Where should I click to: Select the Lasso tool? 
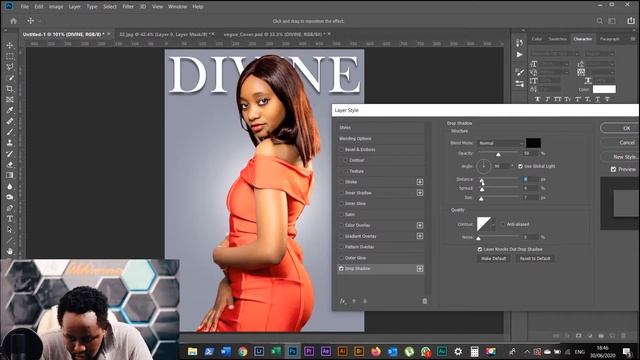tap(10, 67)
